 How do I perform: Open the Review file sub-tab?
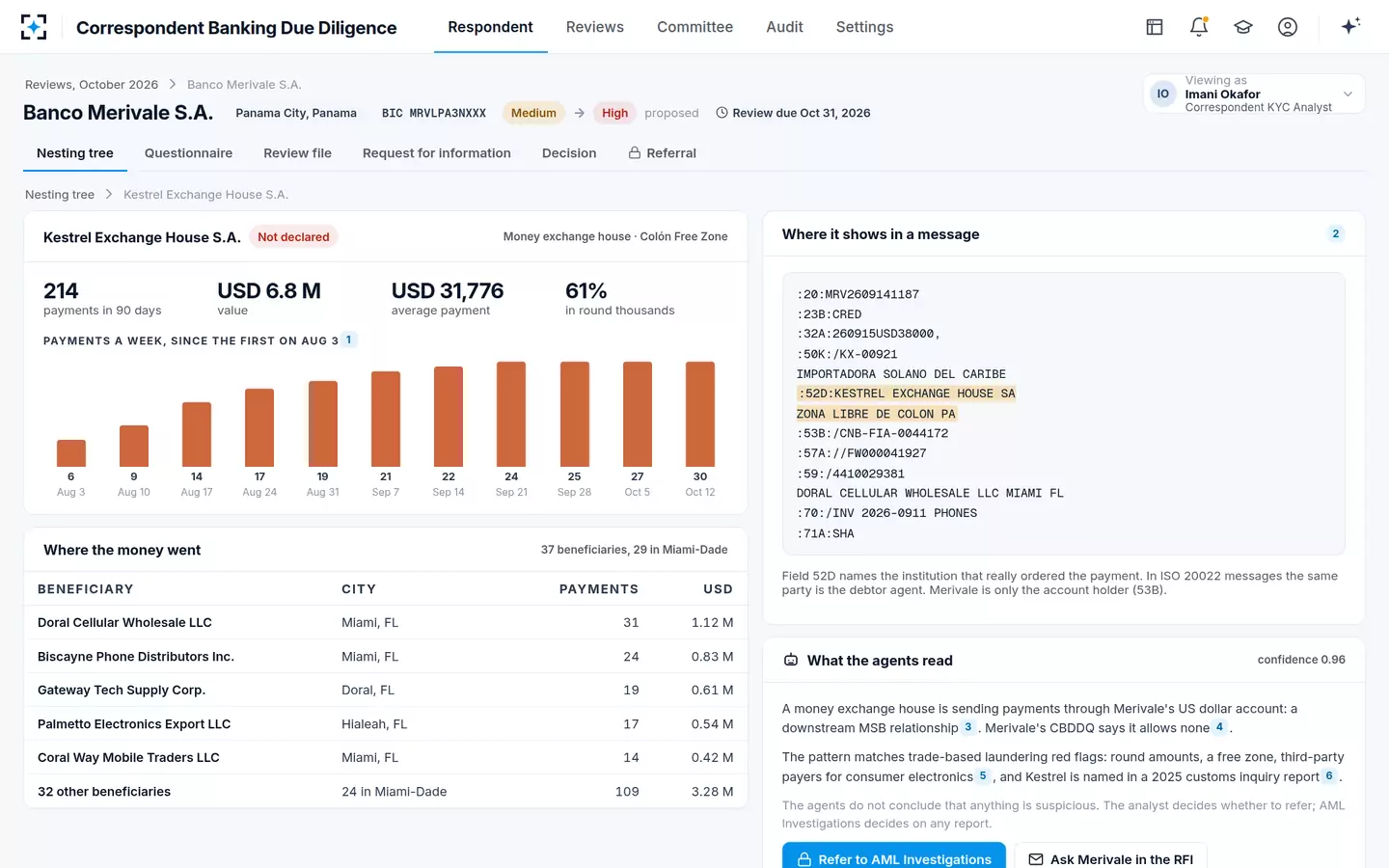point(297,153)
